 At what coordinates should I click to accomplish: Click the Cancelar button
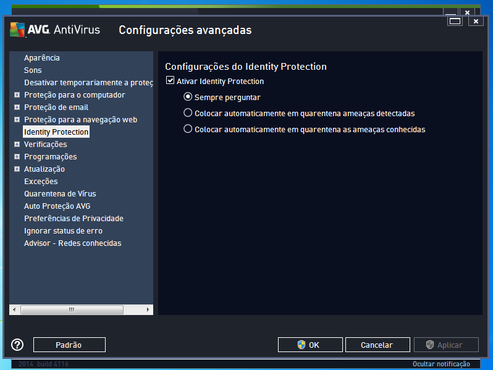click(377, 345)
